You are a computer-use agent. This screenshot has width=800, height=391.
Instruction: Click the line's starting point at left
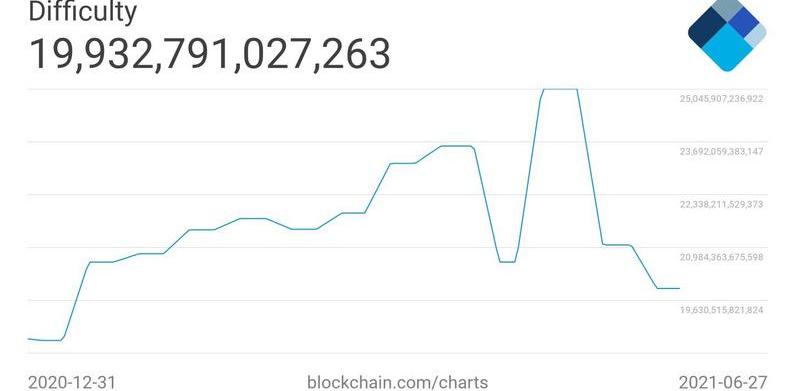29,338
